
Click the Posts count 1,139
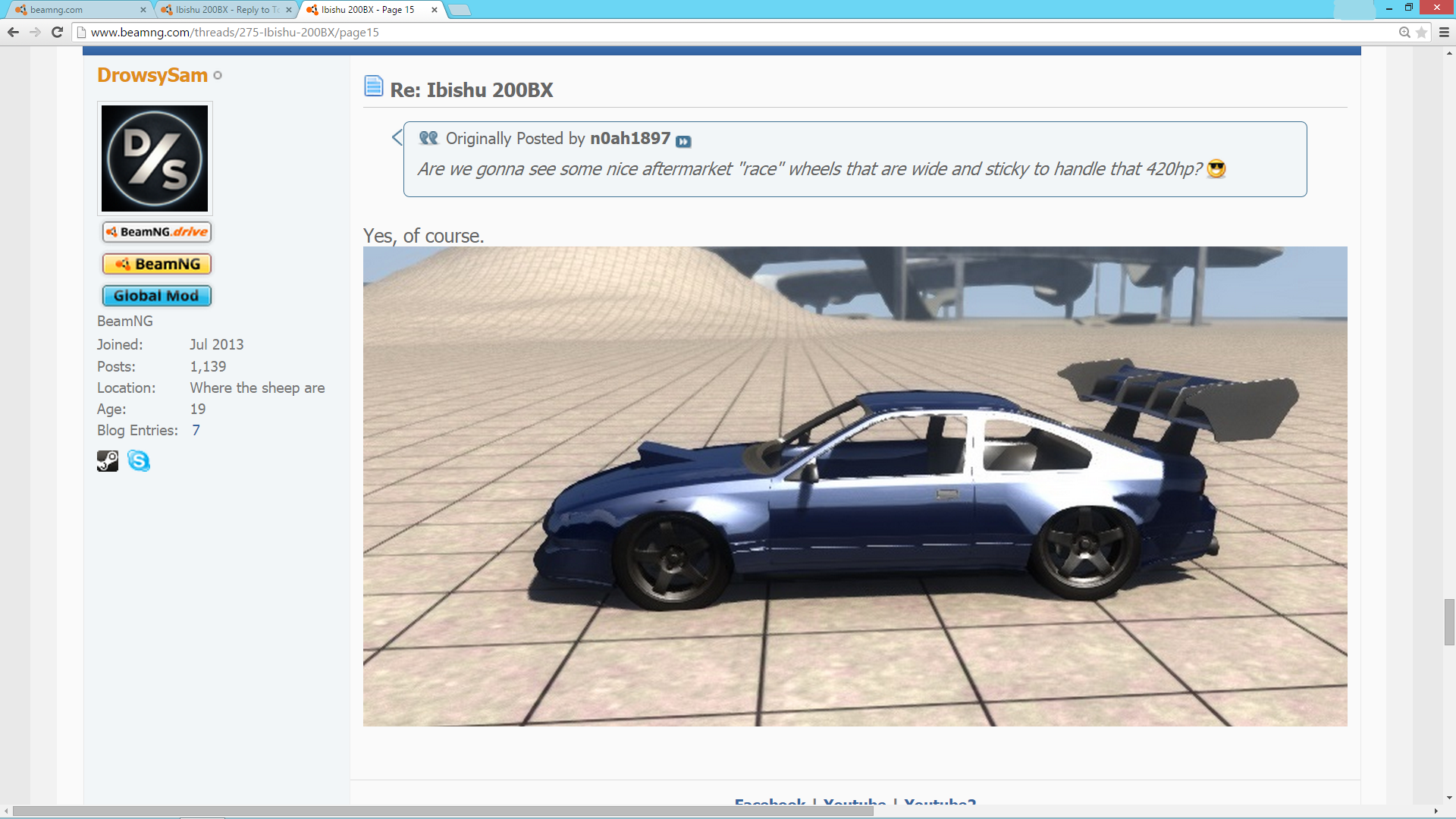click(x=208, y=366)
